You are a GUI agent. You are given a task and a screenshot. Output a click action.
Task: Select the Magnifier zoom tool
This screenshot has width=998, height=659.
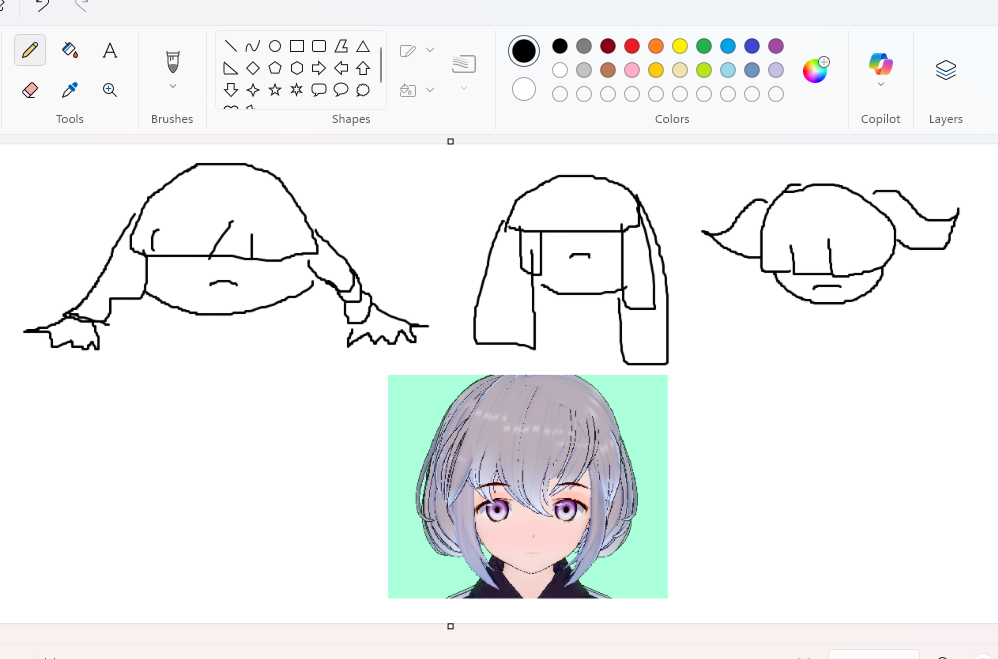coord(109,90)
